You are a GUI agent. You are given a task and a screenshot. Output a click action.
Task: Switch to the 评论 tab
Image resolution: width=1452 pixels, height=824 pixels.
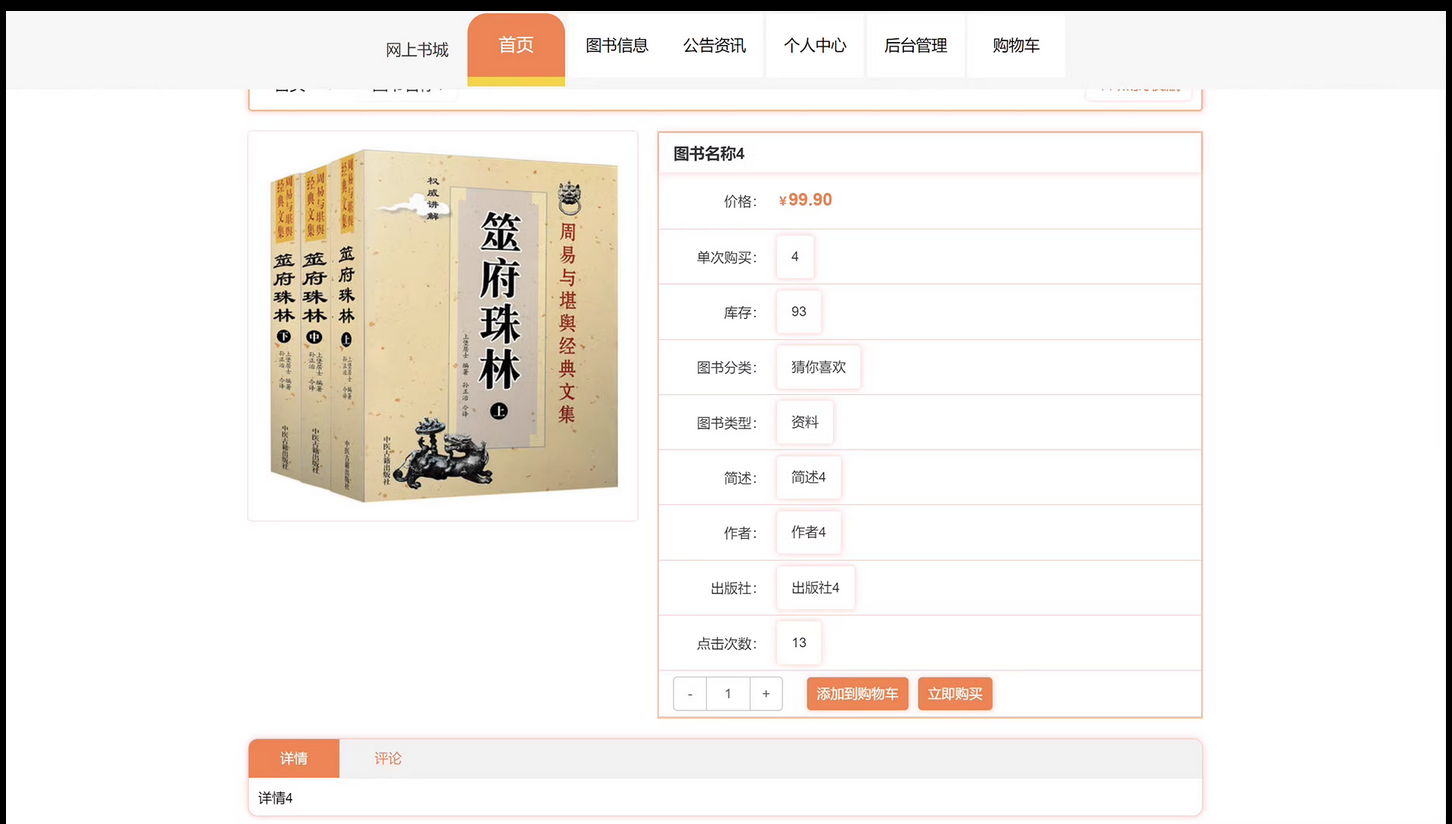tap(388, 758)
